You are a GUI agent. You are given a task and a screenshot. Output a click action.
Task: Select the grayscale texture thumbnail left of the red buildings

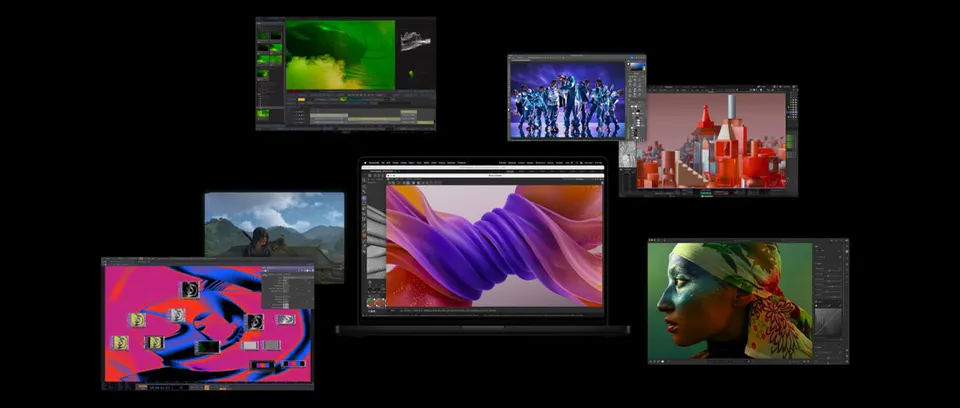click(x=628, y=155)
